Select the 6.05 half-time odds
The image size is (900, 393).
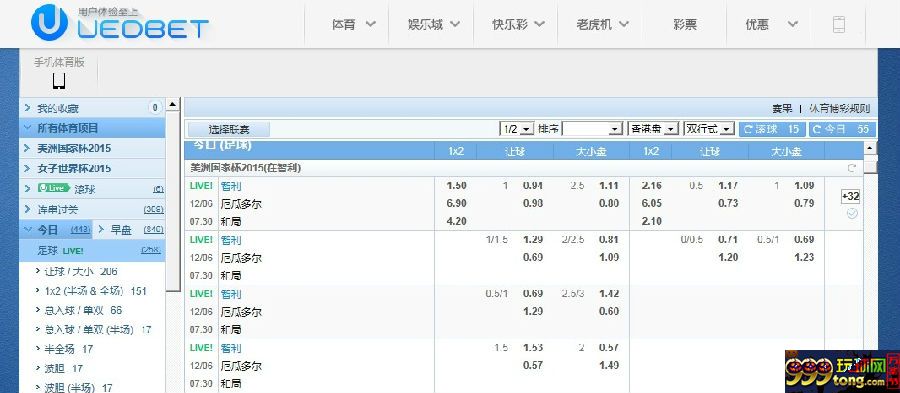coord(651,203)
